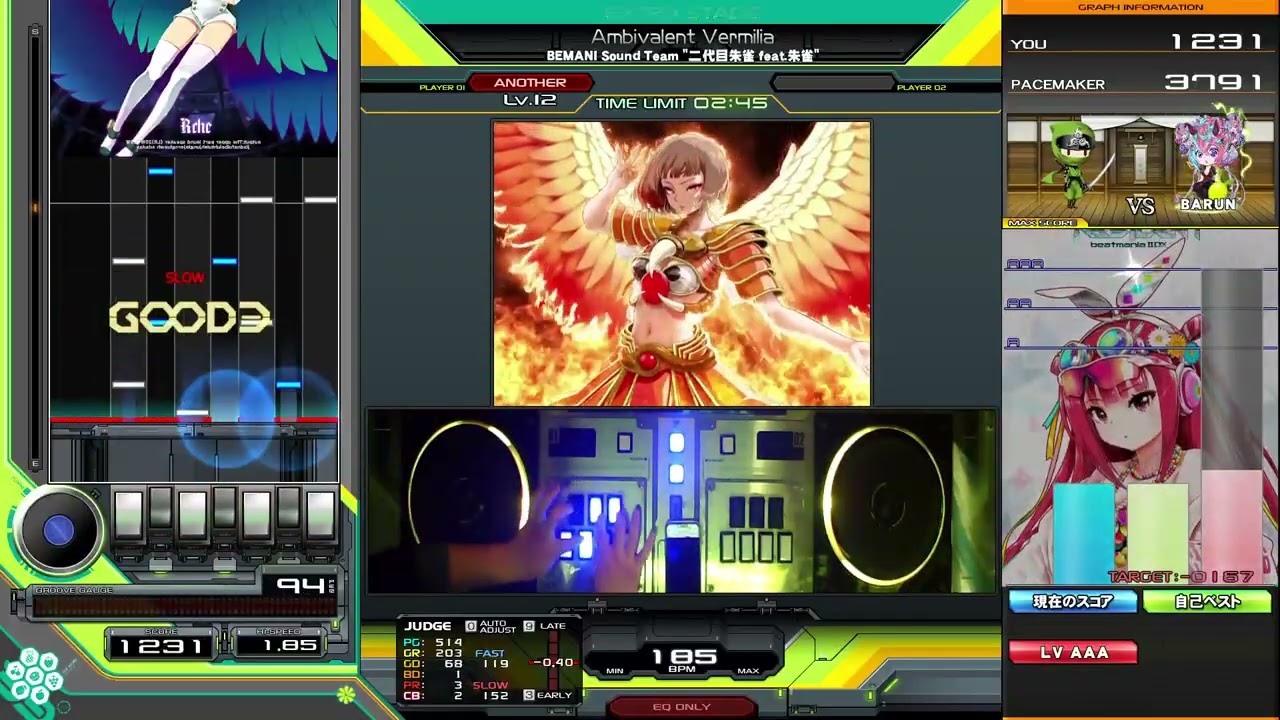Screen dimensions: 1280x720
Task: Click the -0.40 timing offset readout
Action: click(553, 662)
